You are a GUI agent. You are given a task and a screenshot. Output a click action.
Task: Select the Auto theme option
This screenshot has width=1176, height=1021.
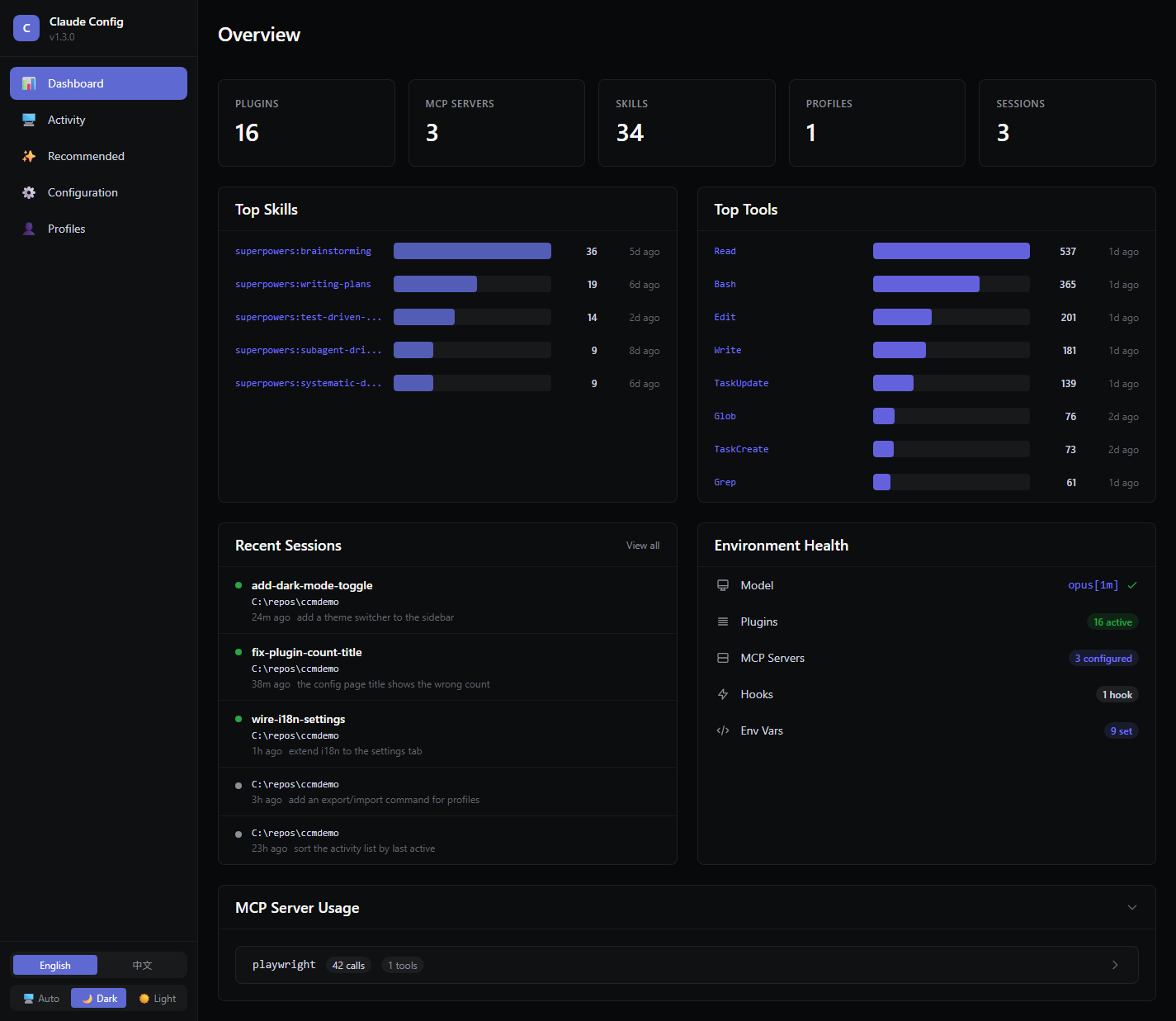[x=41, y=998]
